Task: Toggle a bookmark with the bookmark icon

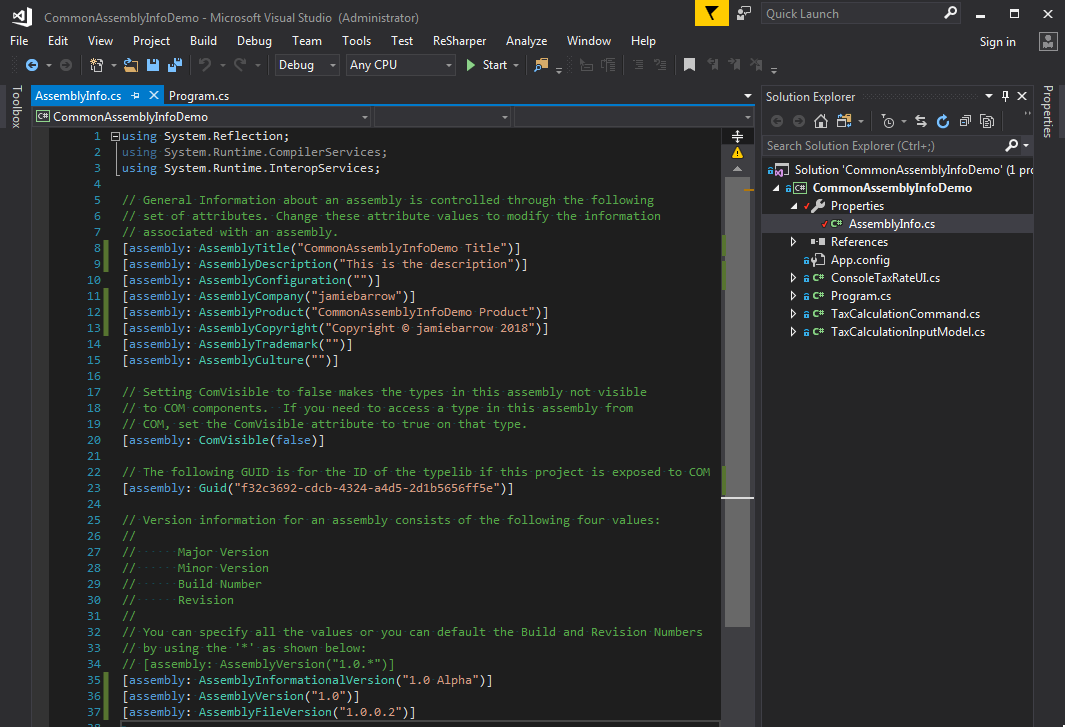Action: coord(689,65)
